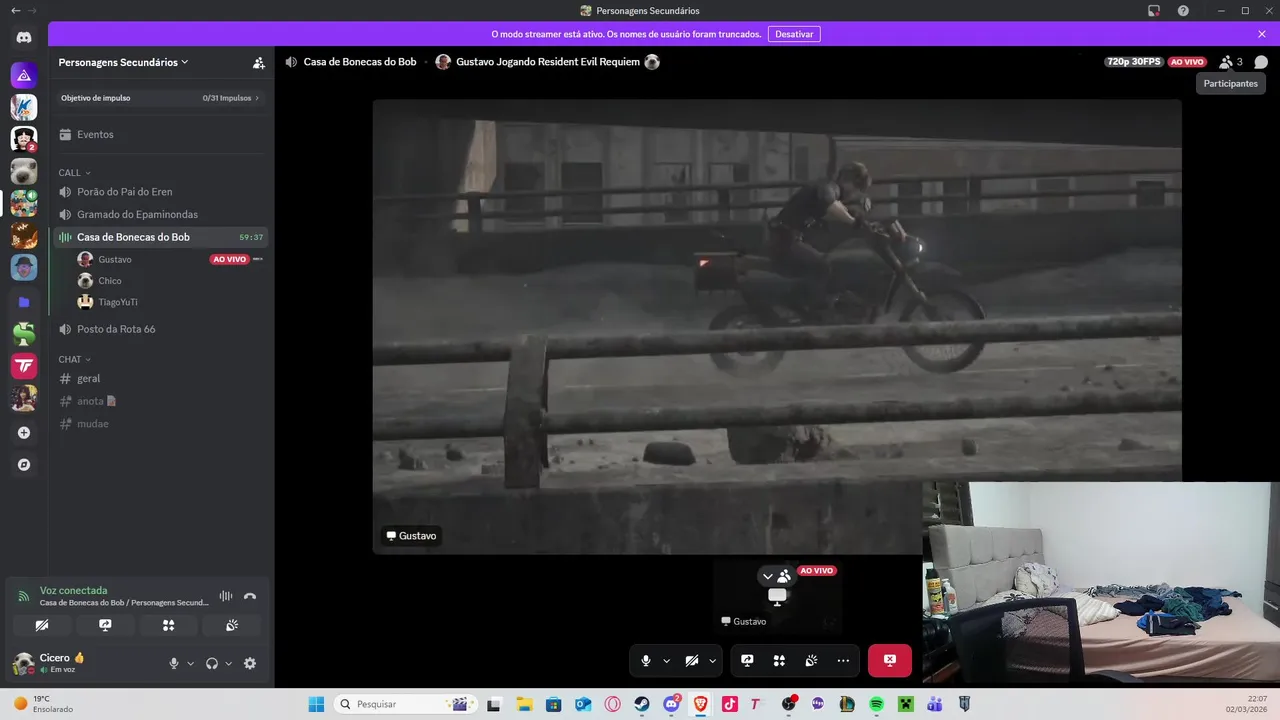Open Discord help question-mark icon
Screen dimensions: 1280x720
[x=1183, y=10]
